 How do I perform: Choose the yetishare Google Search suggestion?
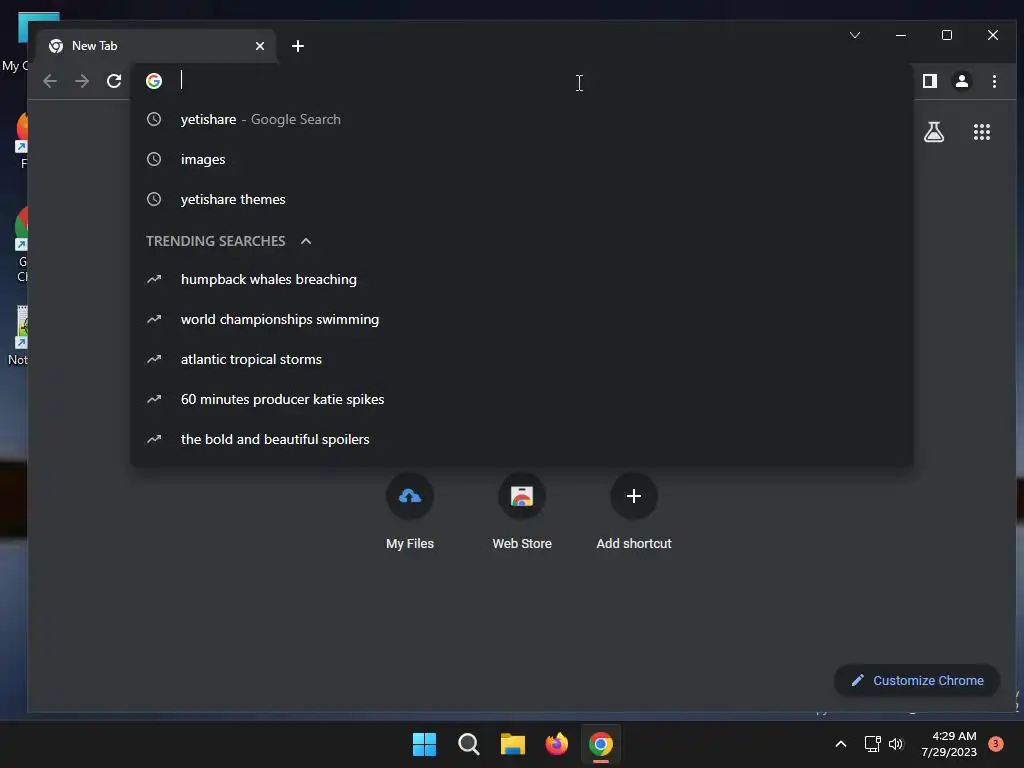click(x=521, y=120)
